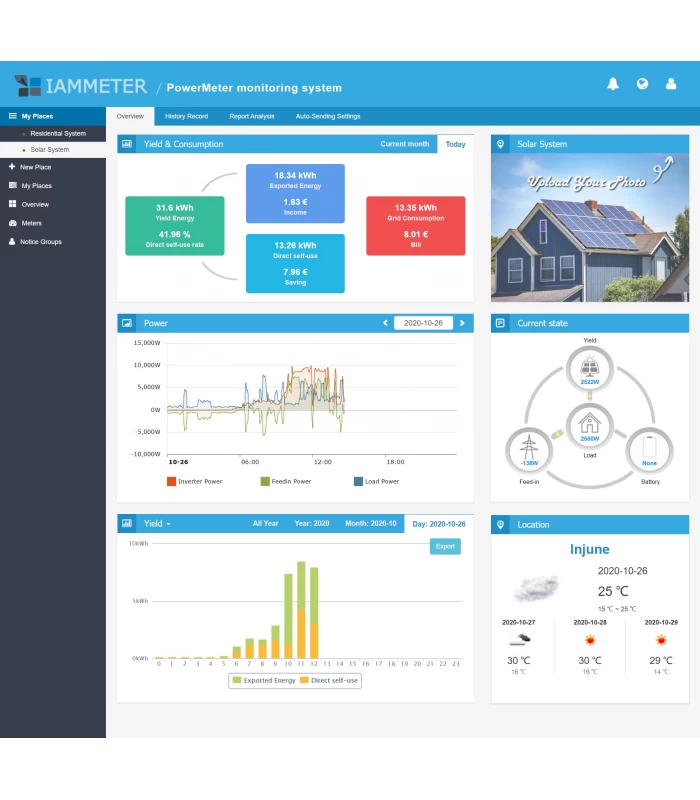Viewport: 700px width, 800px height.
Task: Click the red Grid Consumption card
Action: pos(415,226)
